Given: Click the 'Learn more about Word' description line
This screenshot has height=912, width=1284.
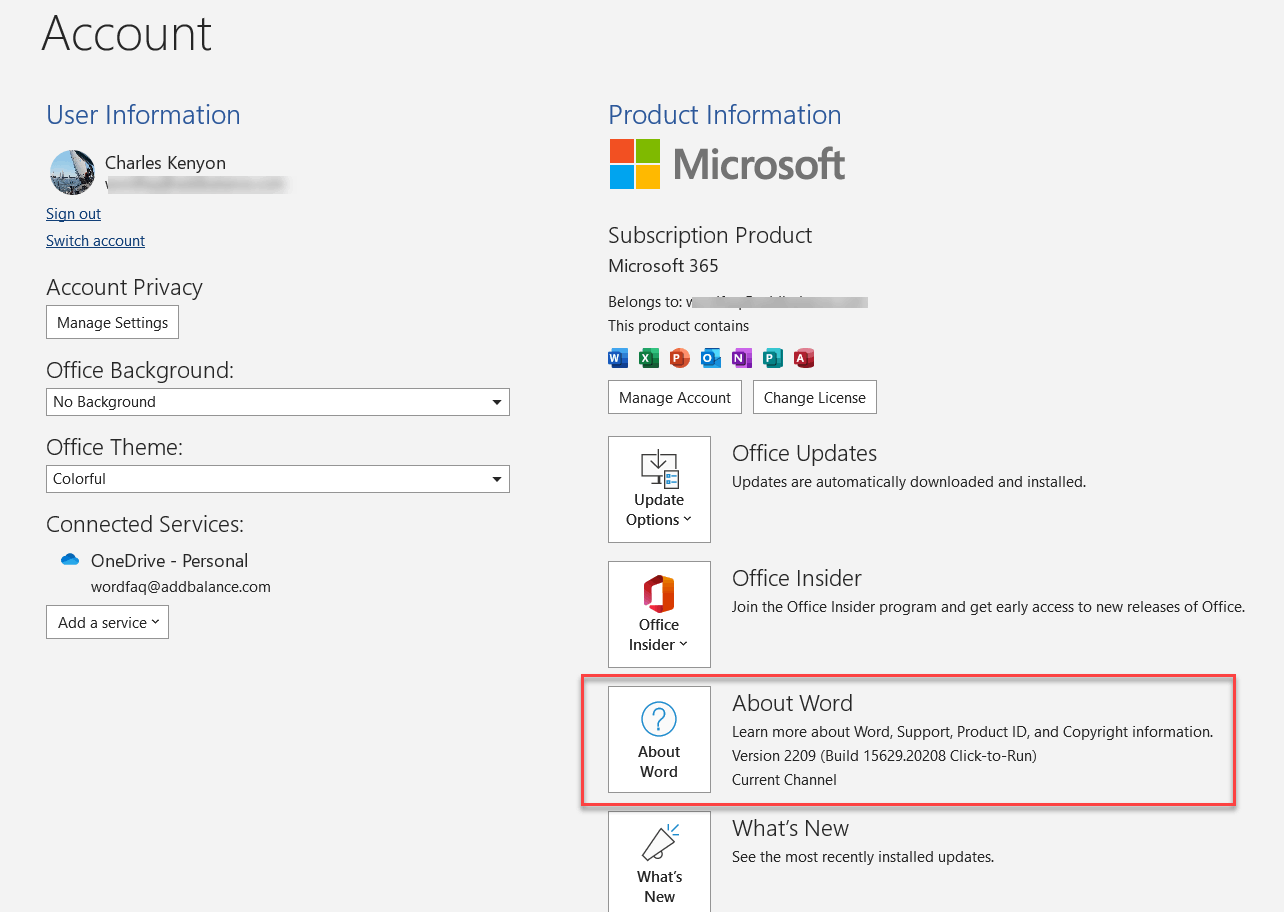Looking at the screenshot, I should (x=972, y=732).
